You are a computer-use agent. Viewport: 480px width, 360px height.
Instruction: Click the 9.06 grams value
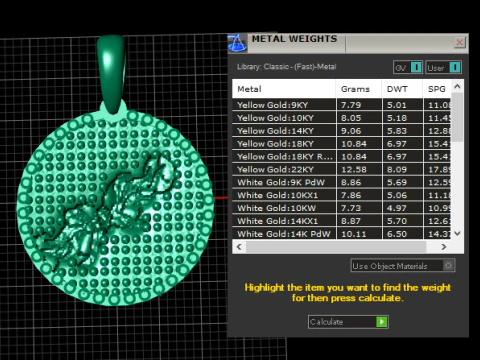(351, 131)
